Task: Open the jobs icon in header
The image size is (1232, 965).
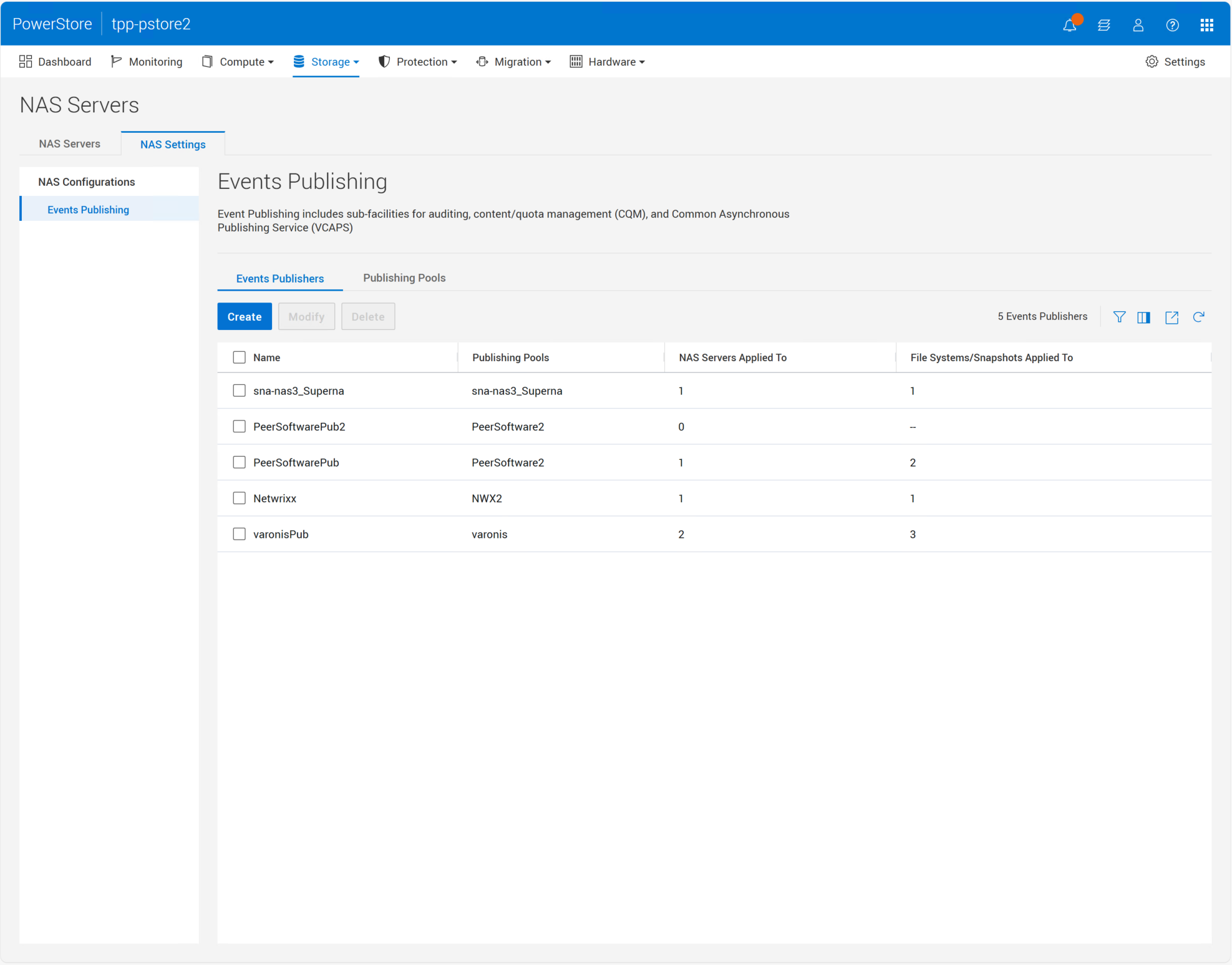Action: coord(1103,25)
